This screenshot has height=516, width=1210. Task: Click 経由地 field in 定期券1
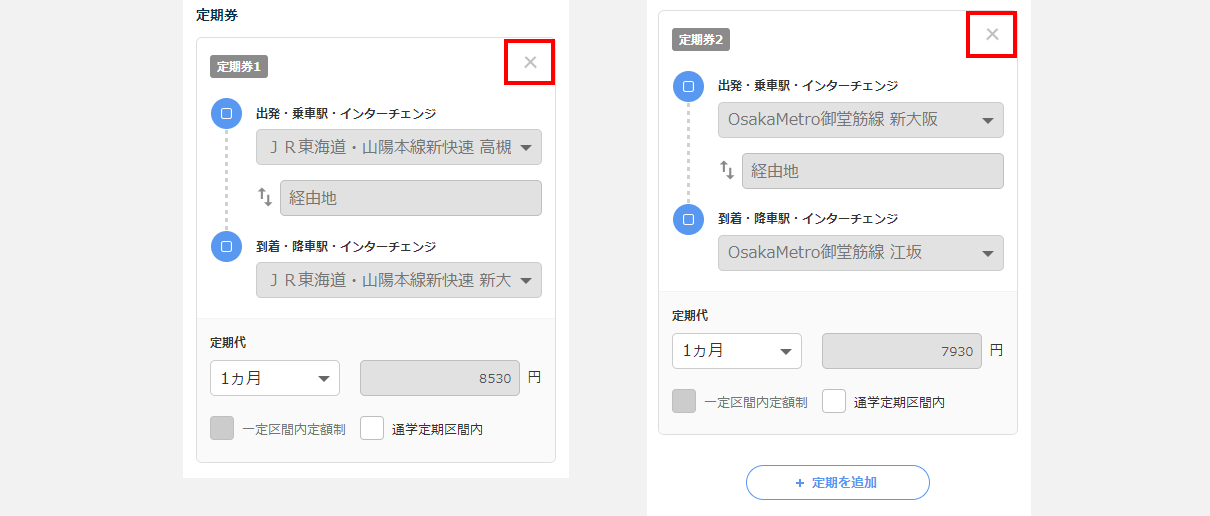tap(411, 198)
